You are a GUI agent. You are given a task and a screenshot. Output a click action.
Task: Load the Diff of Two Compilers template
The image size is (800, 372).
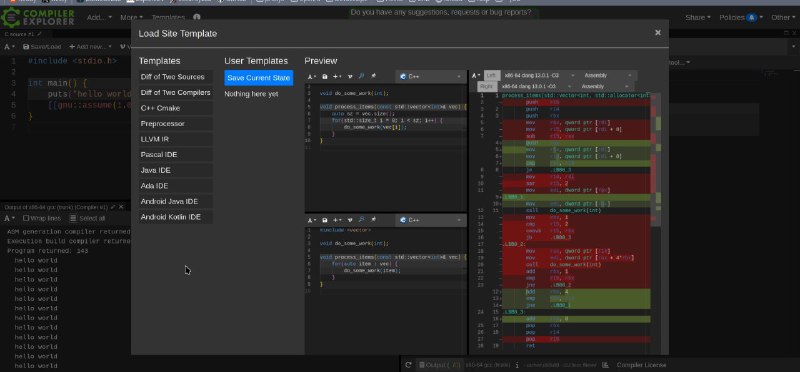(176, 93)
